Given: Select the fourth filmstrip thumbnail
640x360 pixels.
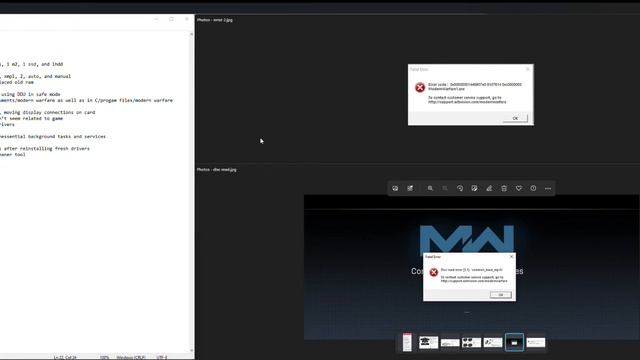Looking at the screenshot, I should [471, 342].
